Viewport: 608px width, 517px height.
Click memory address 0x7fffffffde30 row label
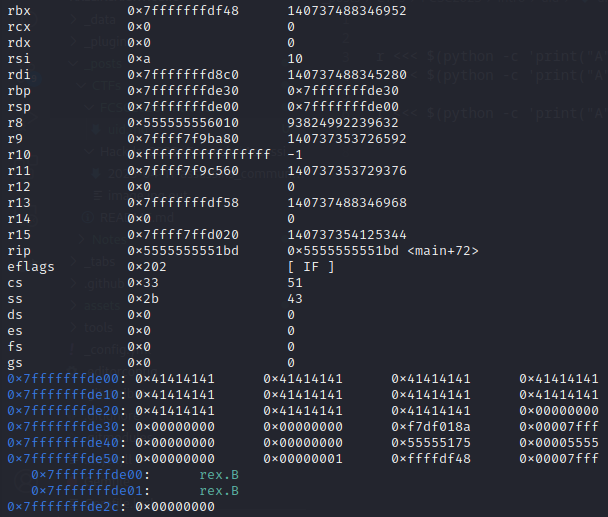point(64,426)
